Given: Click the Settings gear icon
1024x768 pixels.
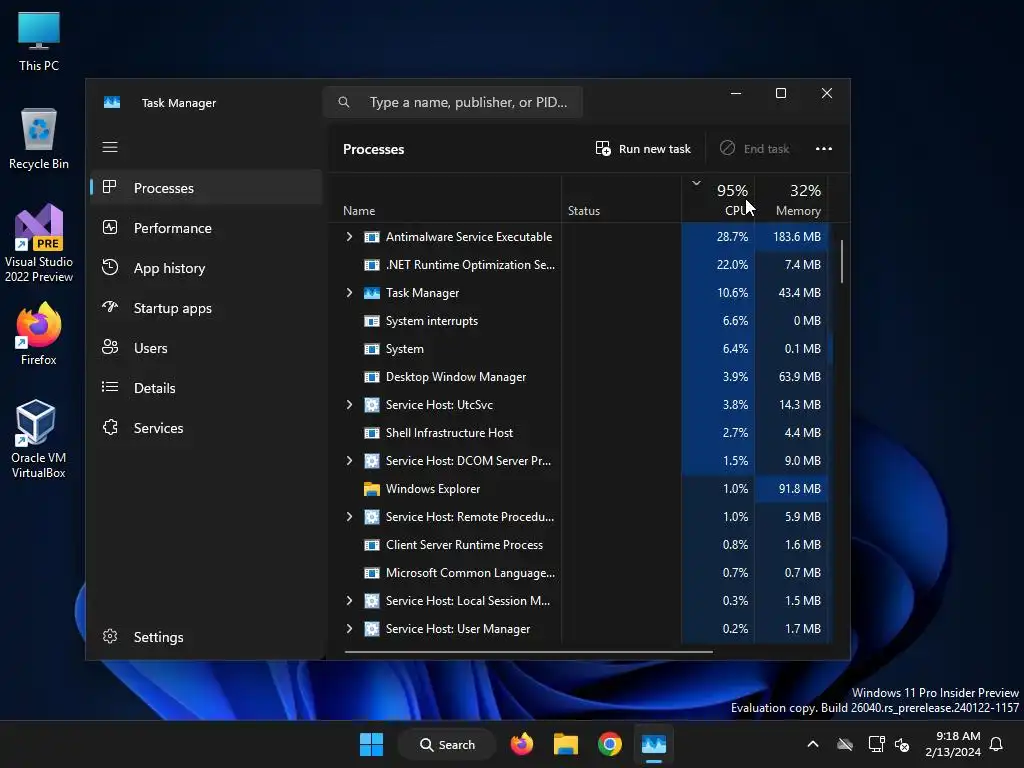Looking at the screenshot, I should pyautogui.click(x=110, y=636).
